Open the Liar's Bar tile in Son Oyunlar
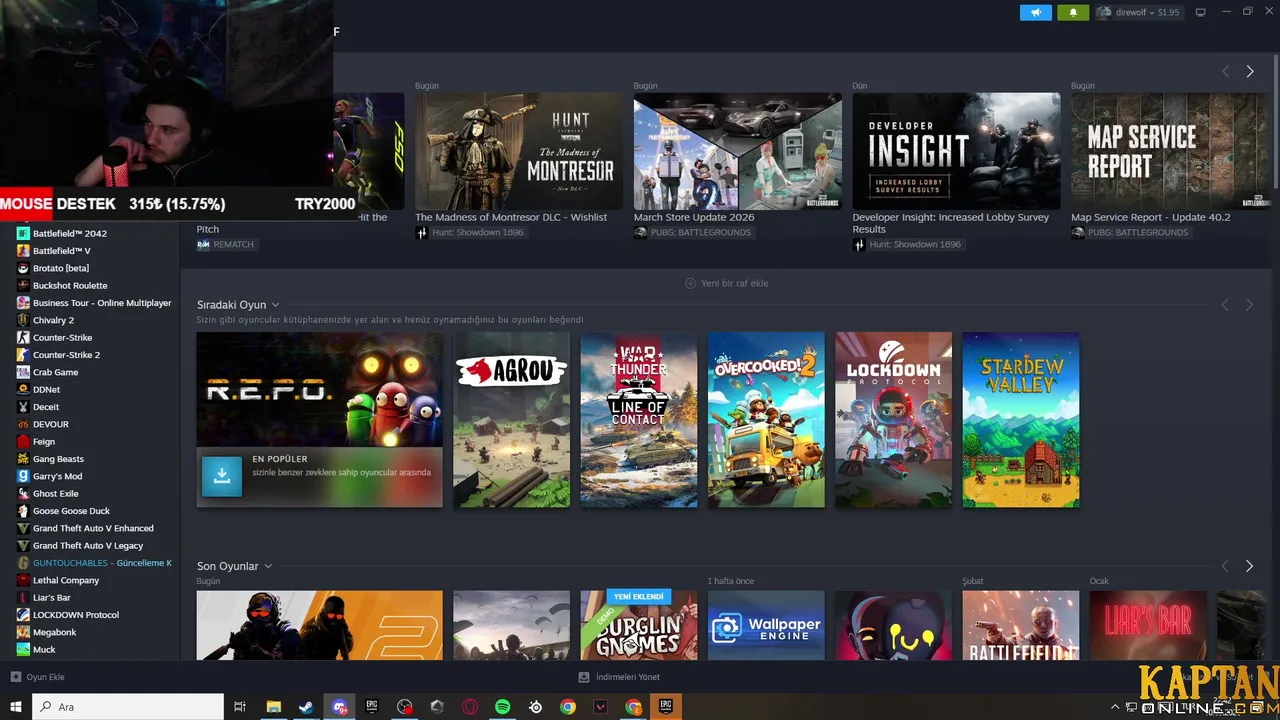This screenshot has width=1280, height=720. (1148, 625)
